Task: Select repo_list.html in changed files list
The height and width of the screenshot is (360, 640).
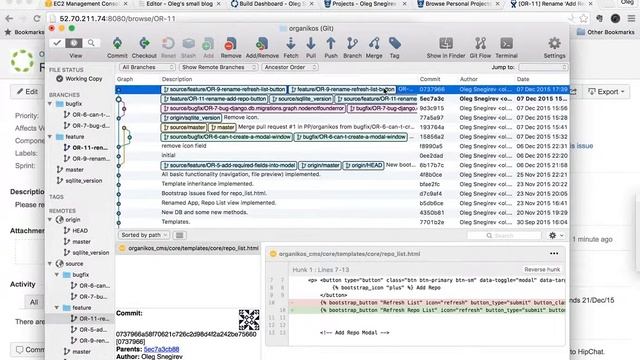Action: tap(188, 248)
